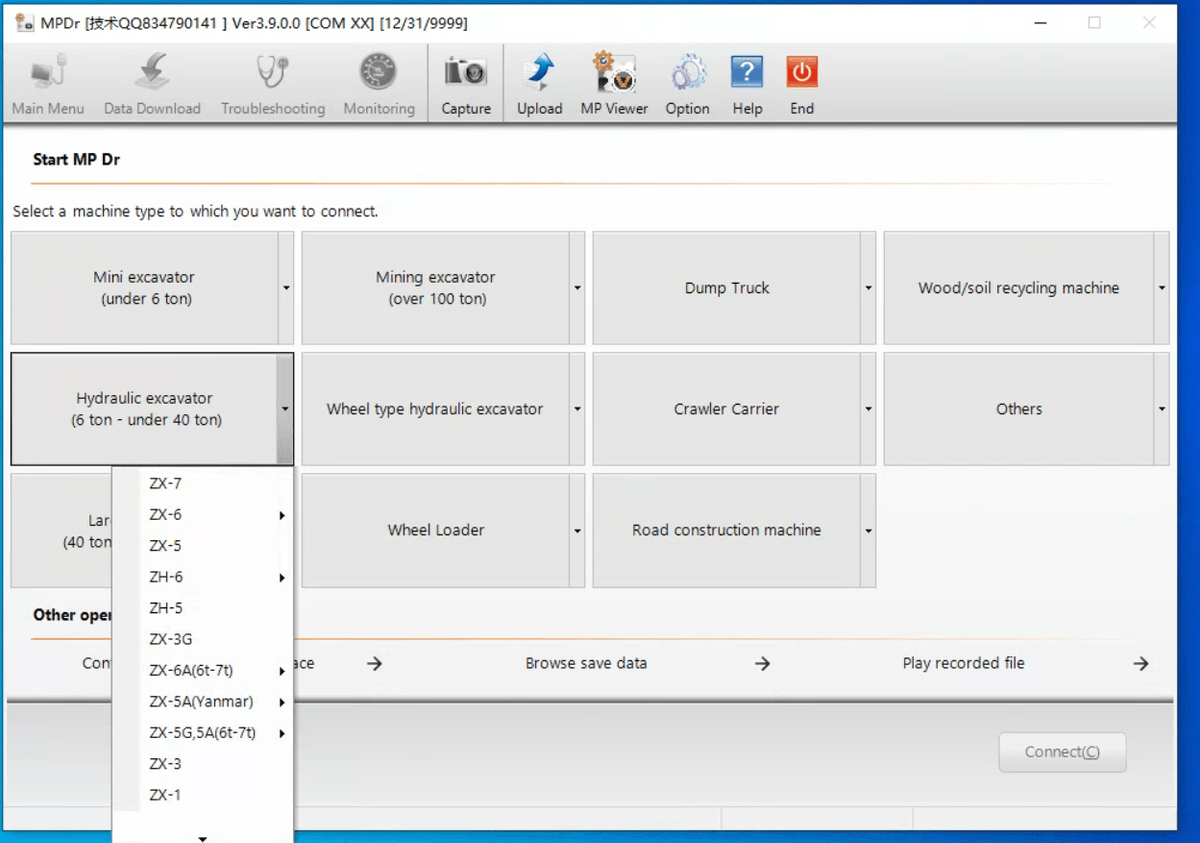Click the Capture camera icon
This screenshot has width=1200, height=843.
click(x=465, y=74)
